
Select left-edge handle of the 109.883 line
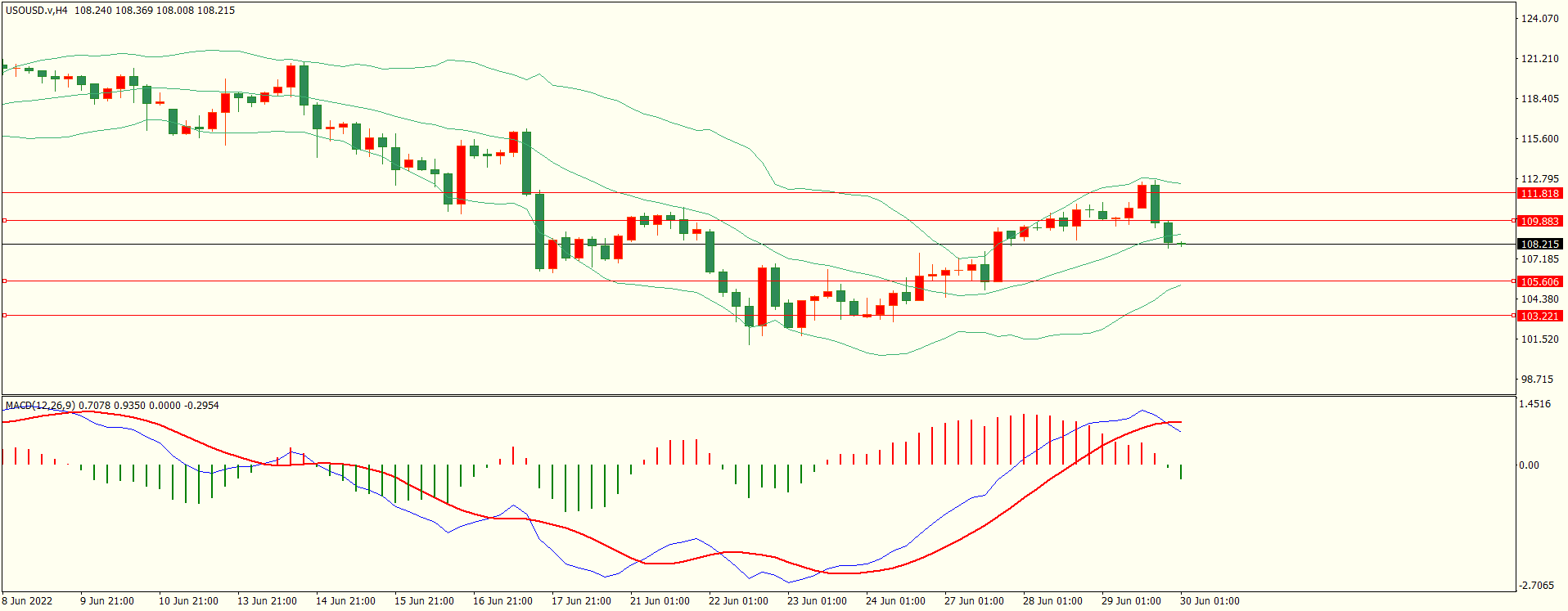point(4,221)
